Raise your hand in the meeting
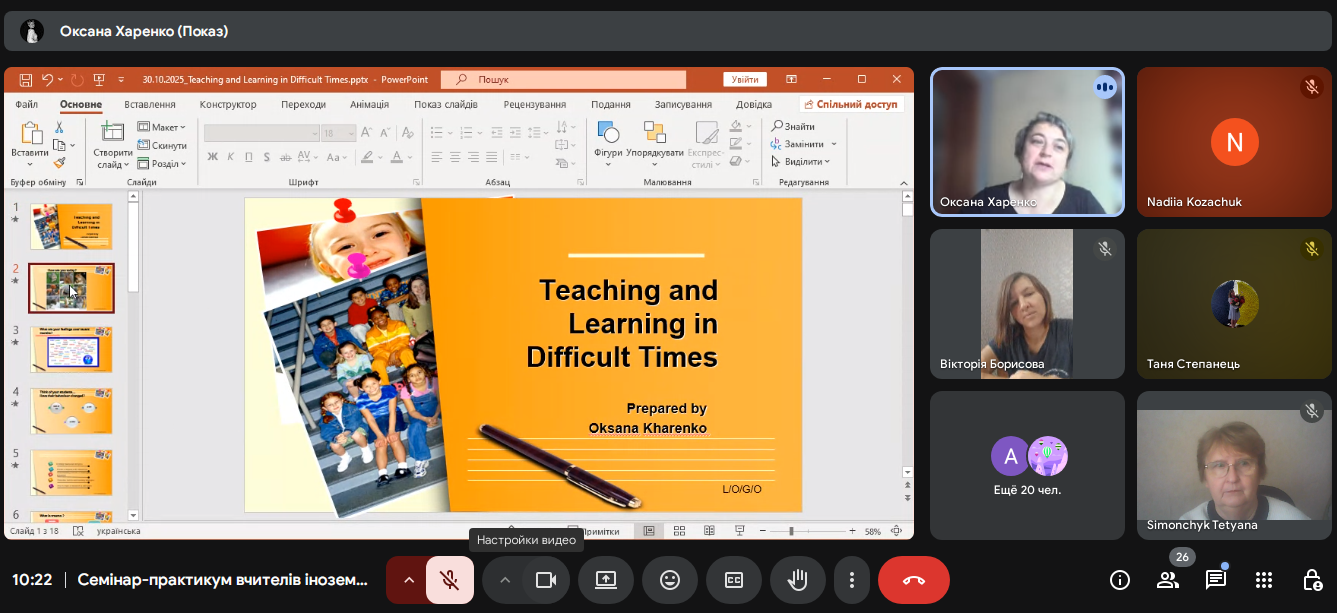Image resolution: width=1337 pixels, height=613 pixels. click(798, 580)
